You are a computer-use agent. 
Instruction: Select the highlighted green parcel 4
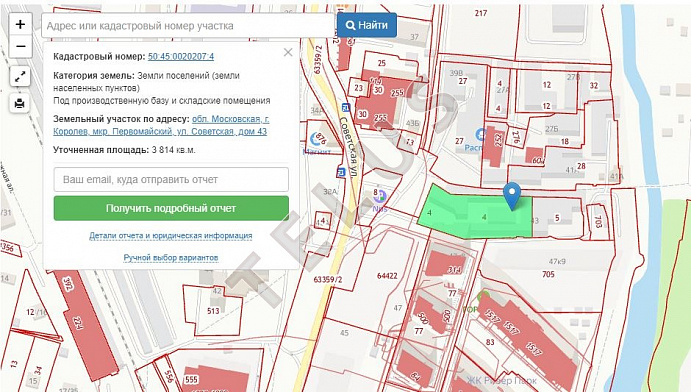point(475,215)
